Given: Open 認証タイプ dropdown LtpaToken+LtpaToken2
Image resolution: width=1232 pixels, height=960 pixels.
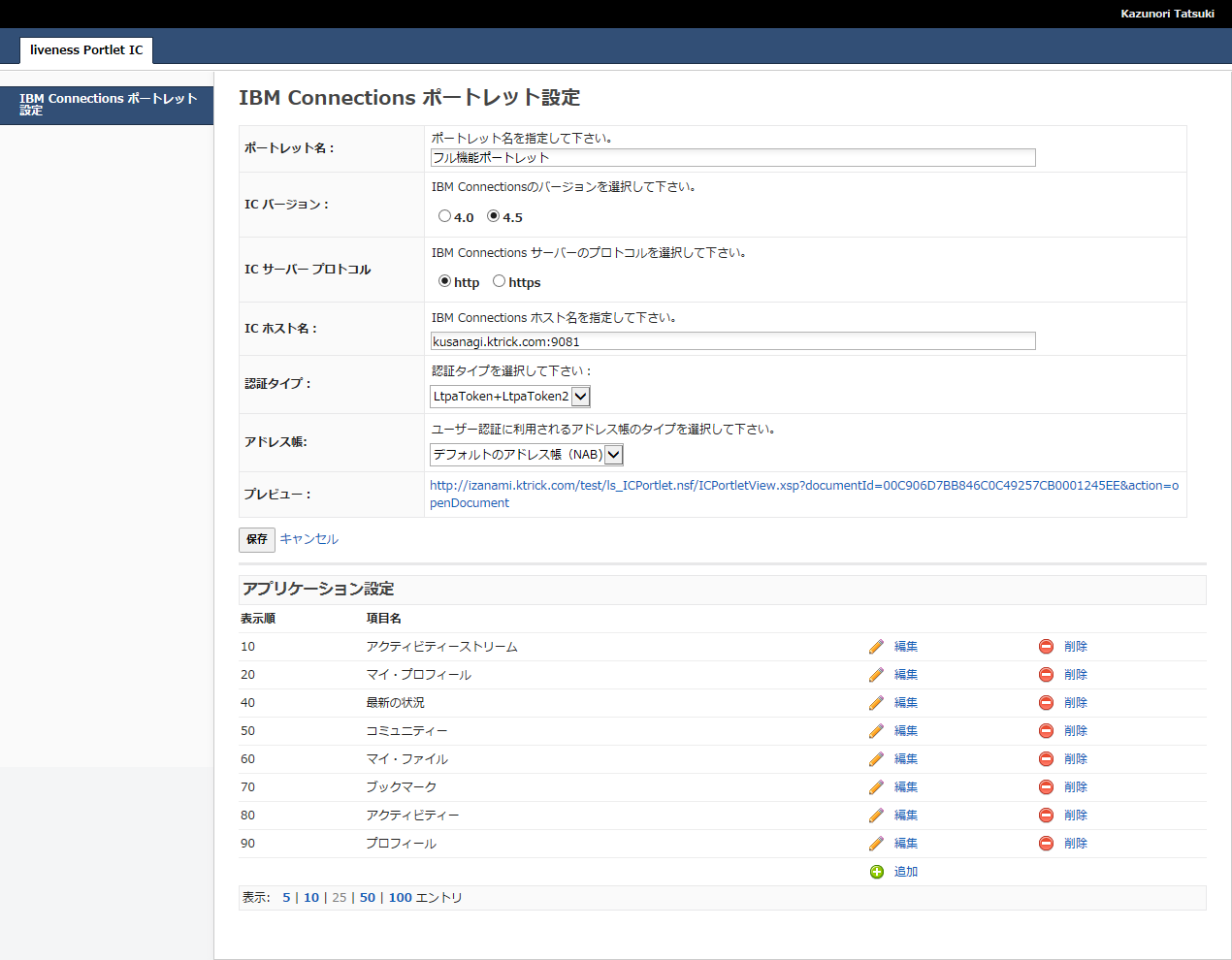Looking at the screenshot, I should coord(510,396).
